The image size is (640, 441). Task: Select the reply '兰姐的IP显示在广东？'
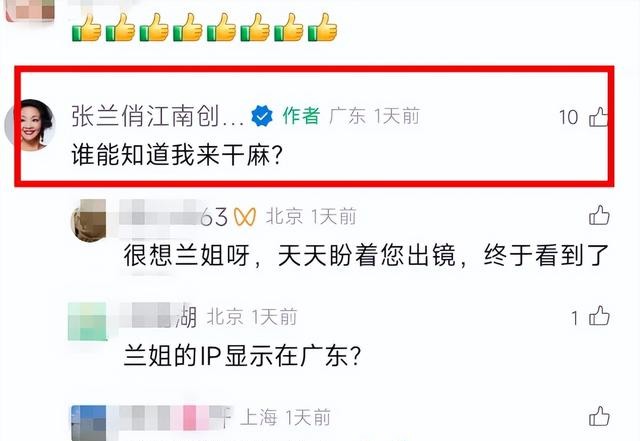tap(242, 356)
